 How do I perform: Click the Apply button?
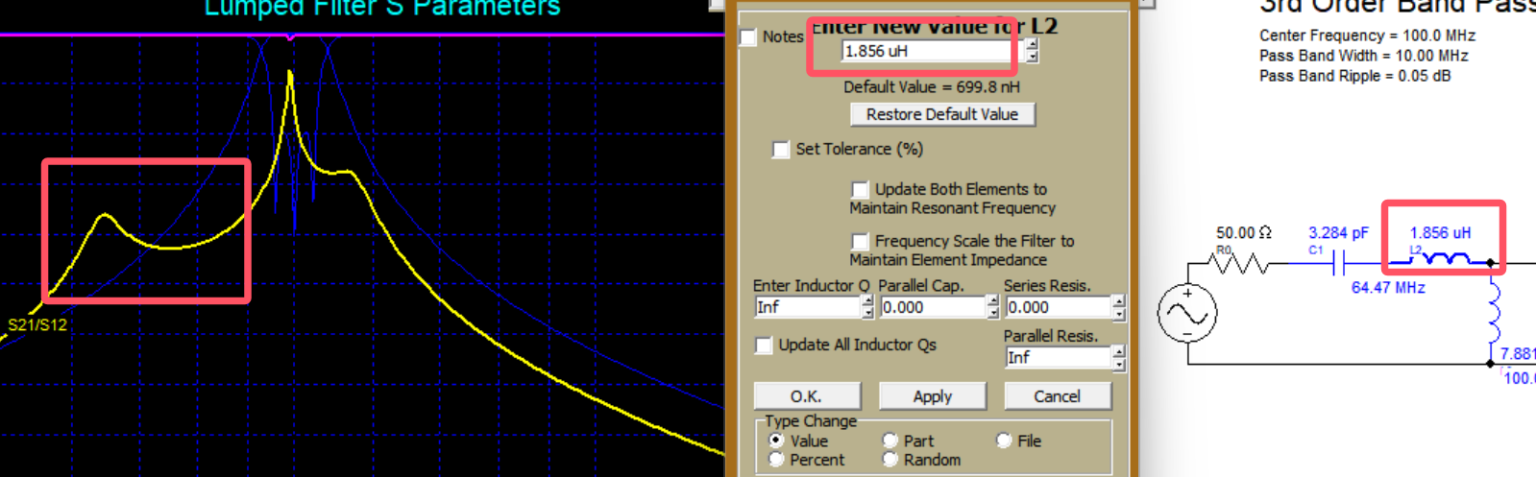point(932,396)
